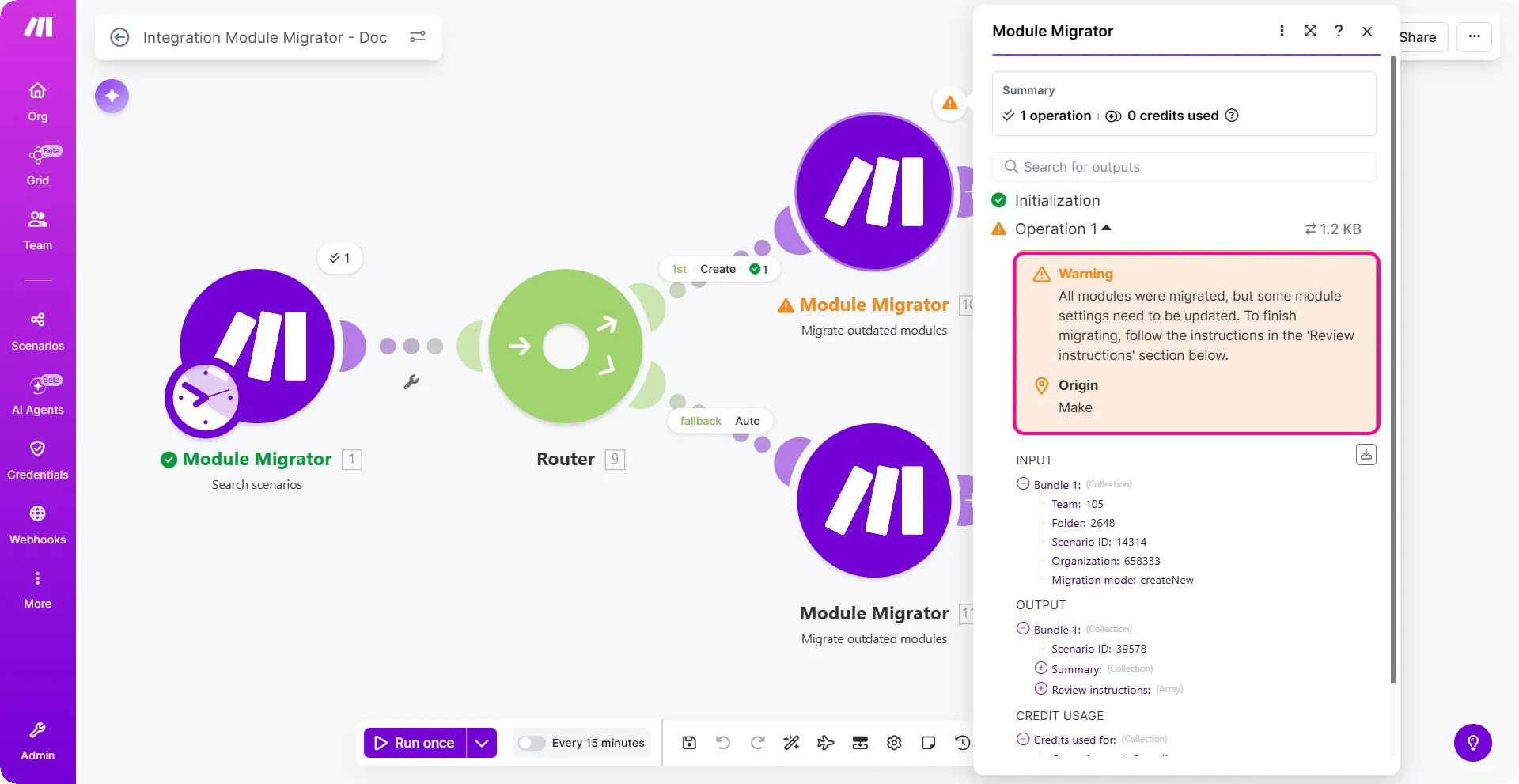This screenshot has height=784, width=1519.
Task: Click the purple AI sparkle button
Action: (112, 96)
